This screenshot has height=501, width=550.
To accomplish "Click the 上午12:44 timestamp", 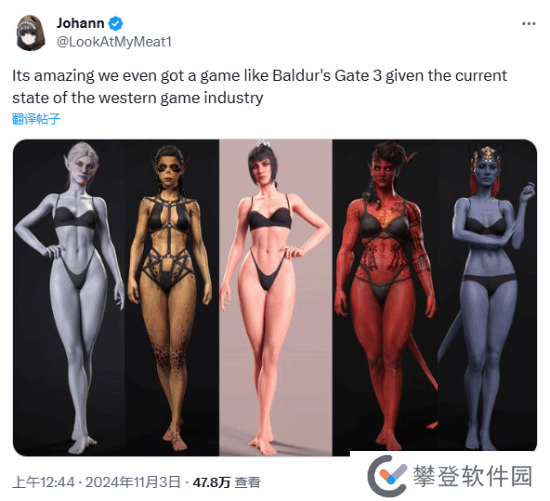I will (43, 482).
